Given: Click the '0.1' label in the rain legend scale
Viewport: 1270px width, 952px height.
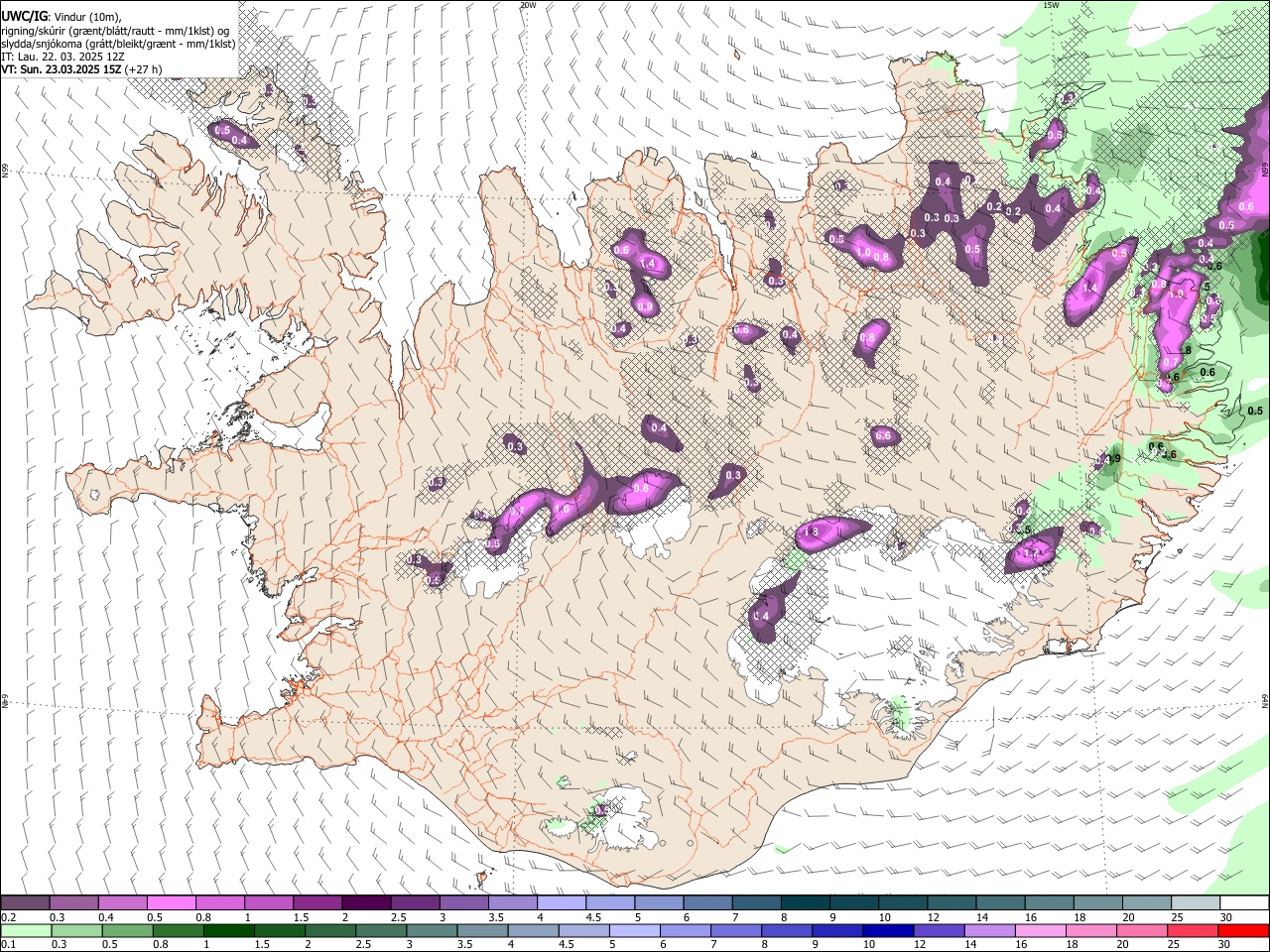Looking at the screenshot, I should tap(8, 945).
